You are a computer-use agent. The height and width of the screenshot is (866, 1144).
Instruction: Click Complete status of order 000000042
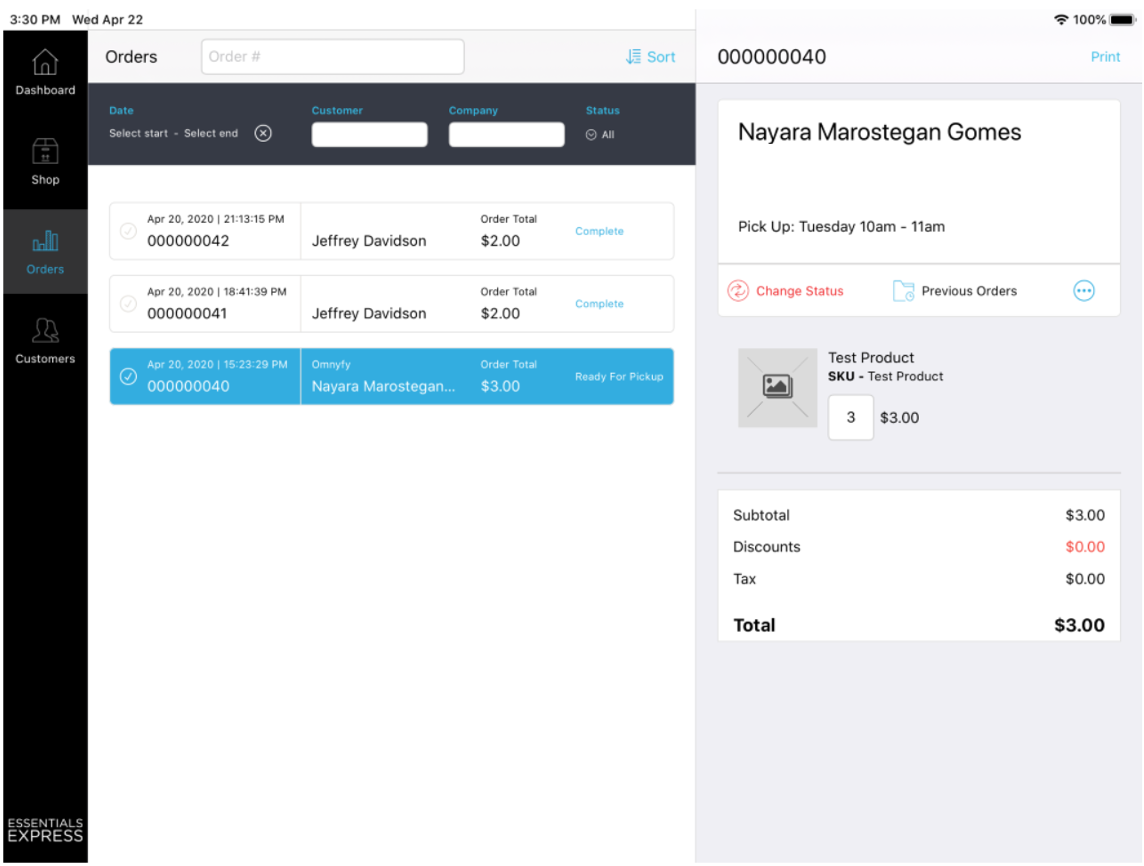tap(599, 231)
